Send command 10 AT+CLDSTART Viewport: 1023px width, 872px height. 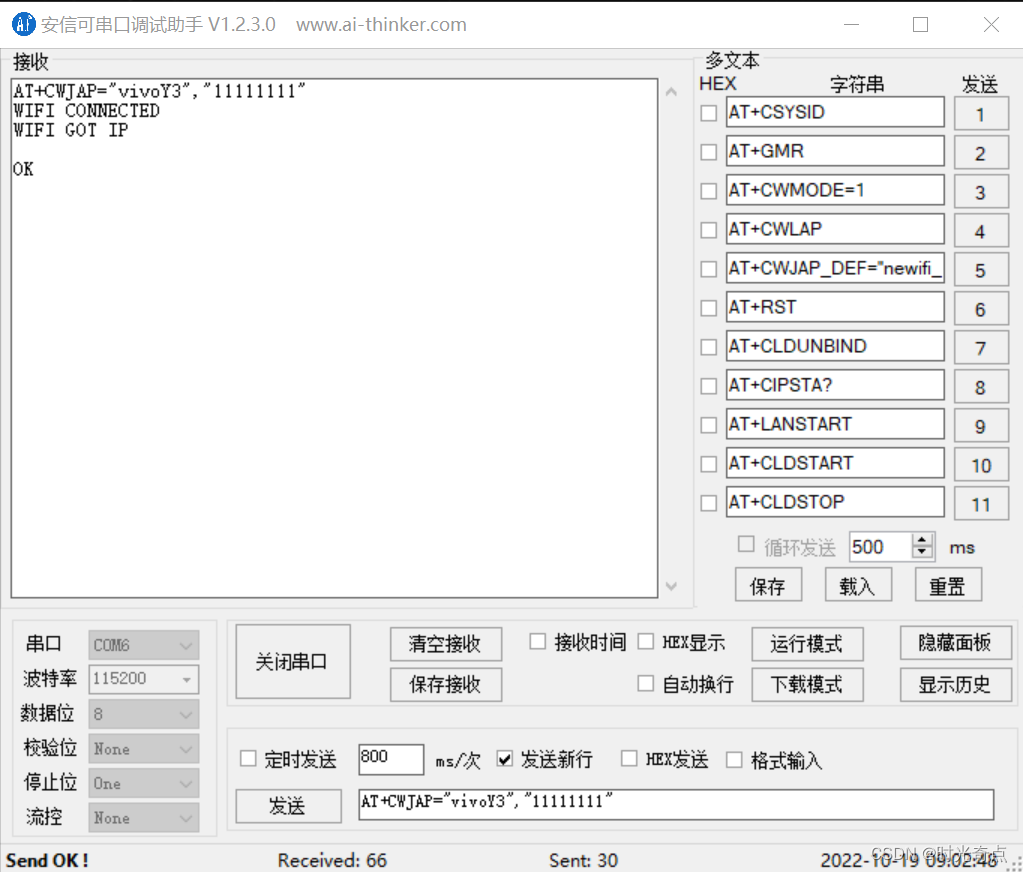pos(981,465)
